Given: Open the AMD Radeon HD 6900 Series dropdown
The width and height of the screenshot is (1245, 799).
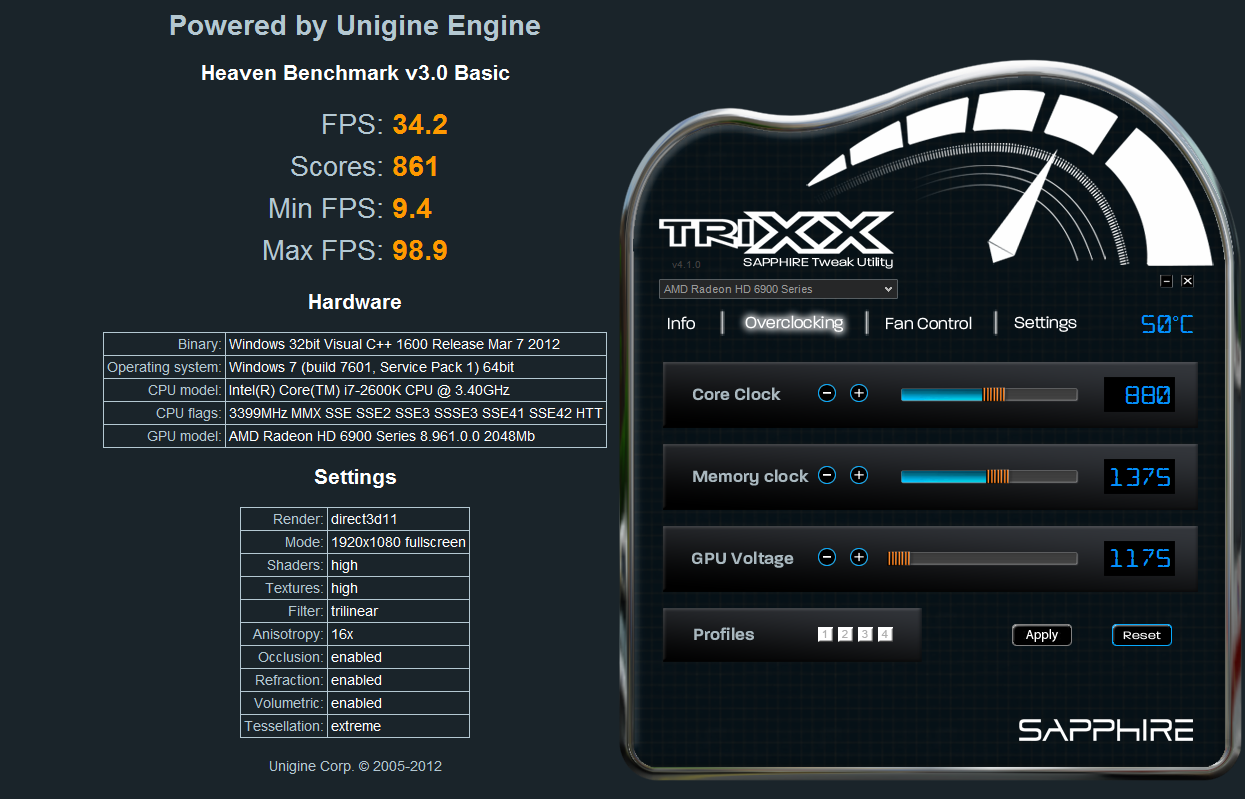Looking at the screenshot, I should [778, 289].
